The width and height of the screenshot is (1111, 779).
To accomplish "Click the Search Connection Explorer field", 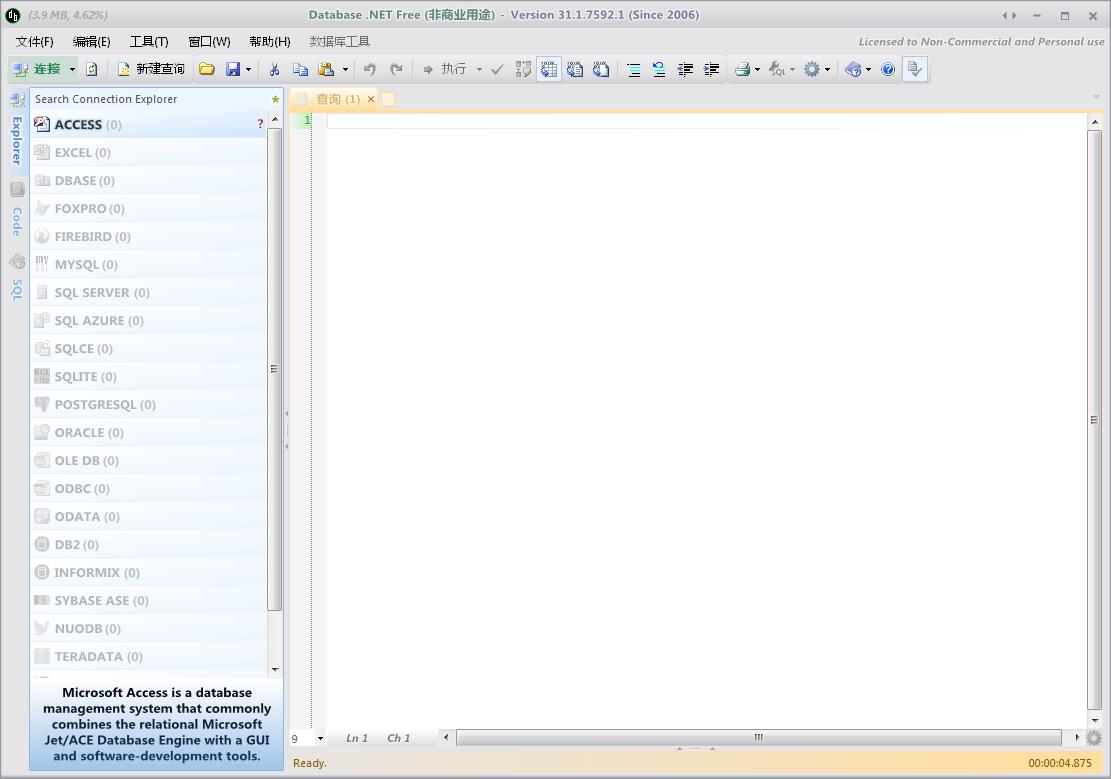I will pyautogui.click(x=149, y=99).
